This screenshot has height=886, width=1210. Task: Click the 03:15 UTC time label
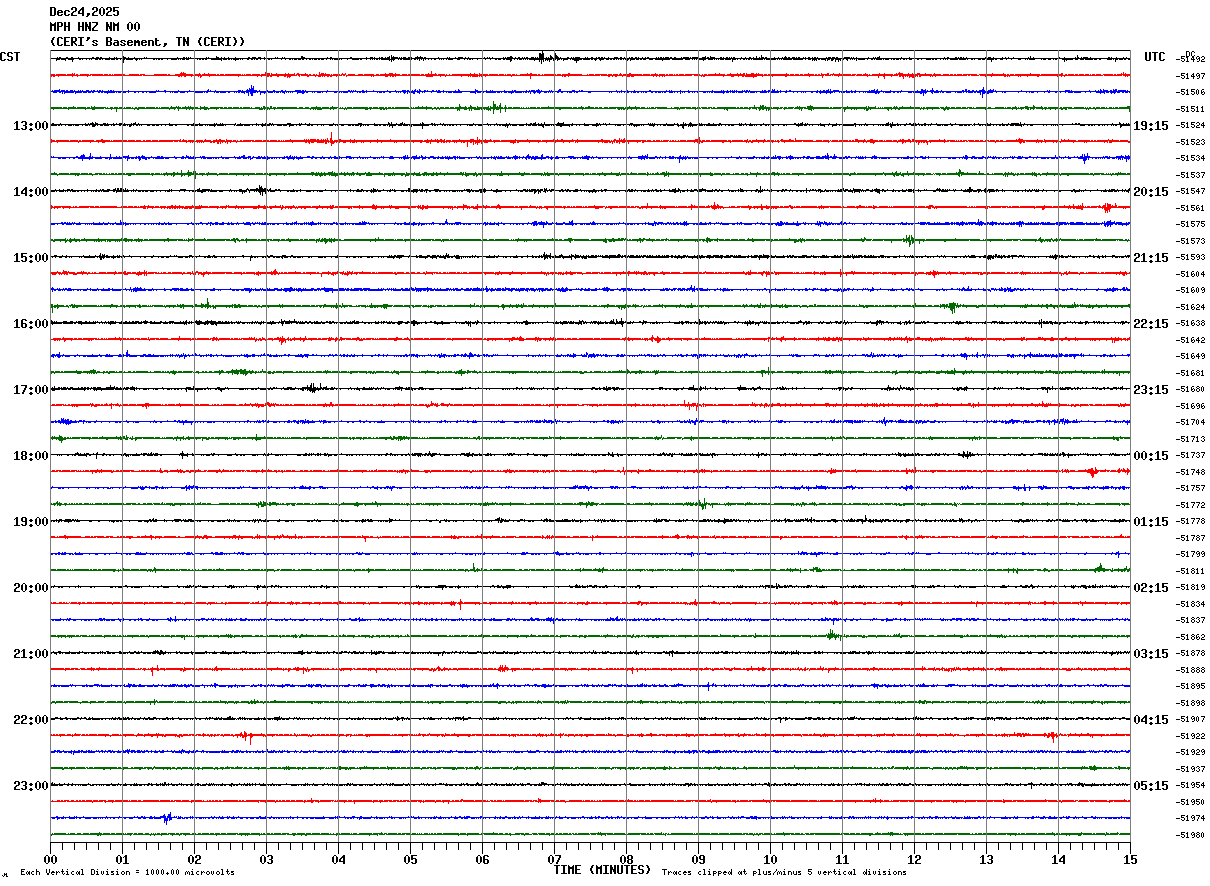point(1151,654)
